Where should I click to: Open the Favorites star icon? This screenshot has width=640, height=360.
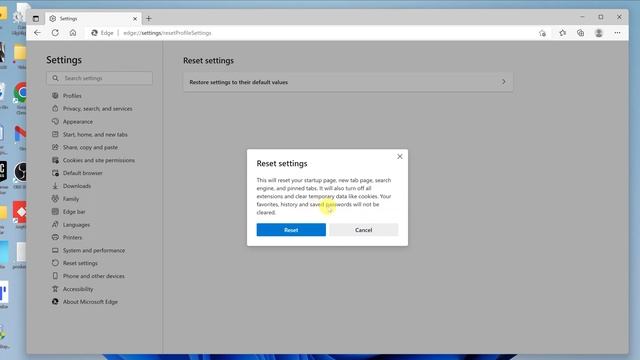pyautogui.click(x=562, y=33)
